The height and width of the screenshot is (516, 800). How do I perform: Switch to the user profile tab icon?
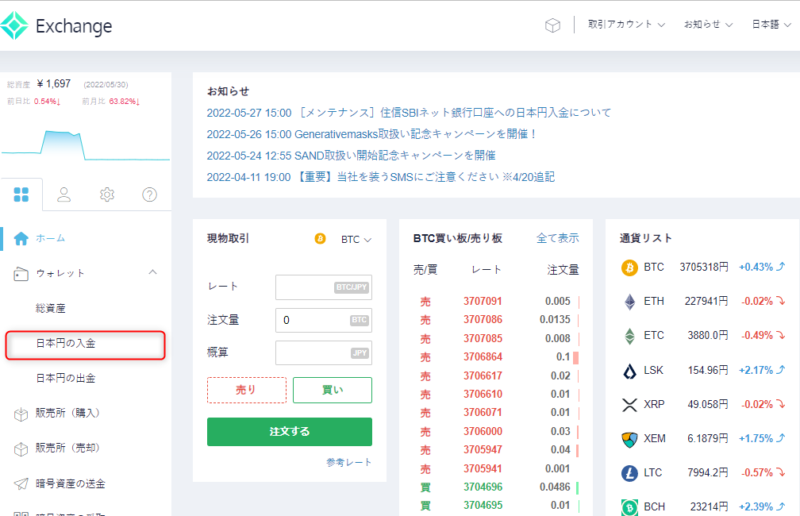tap(64, 194)
